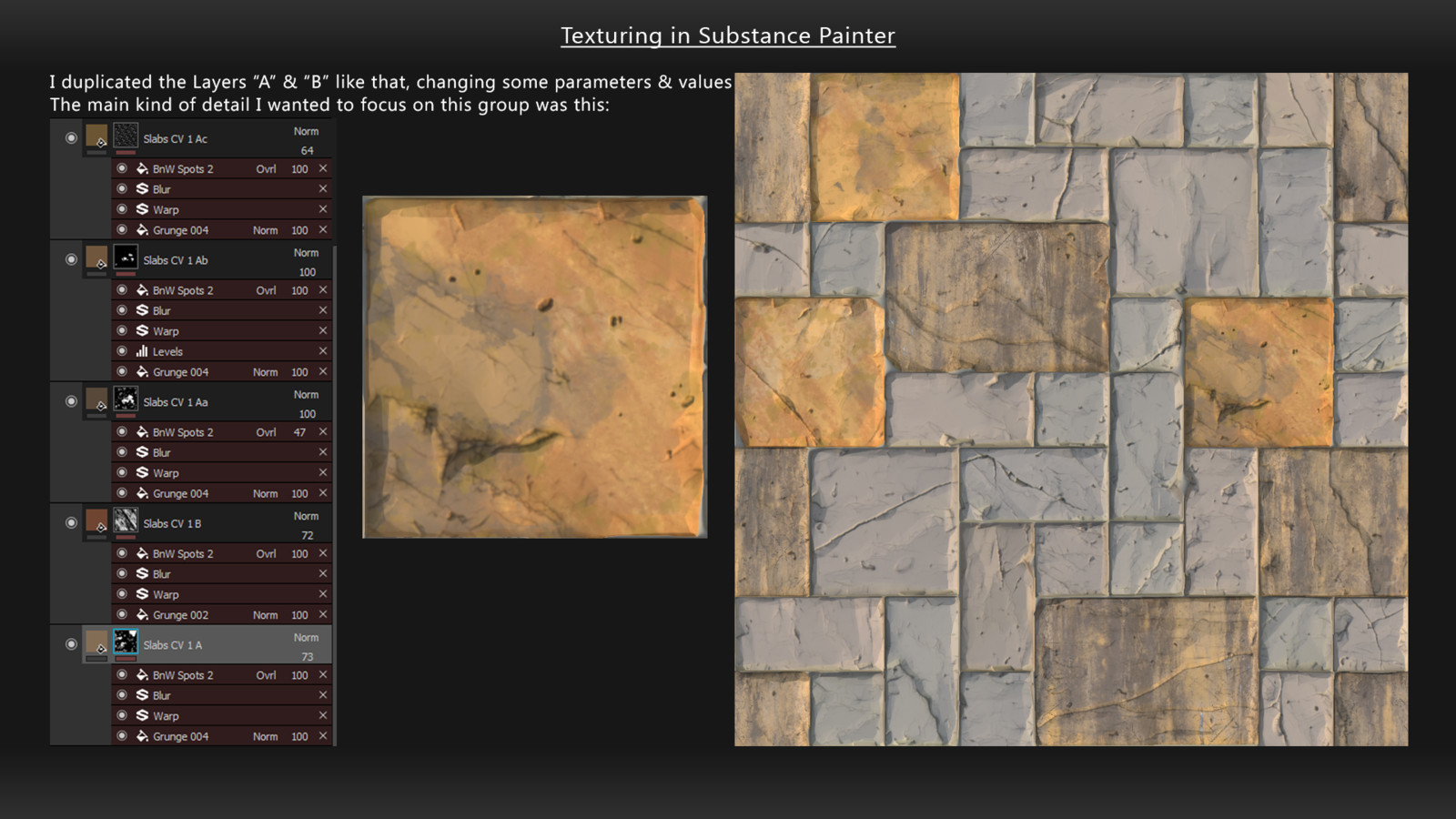Click the Warp filter icon under Slabs CV 1 Aa

[142, 473]
